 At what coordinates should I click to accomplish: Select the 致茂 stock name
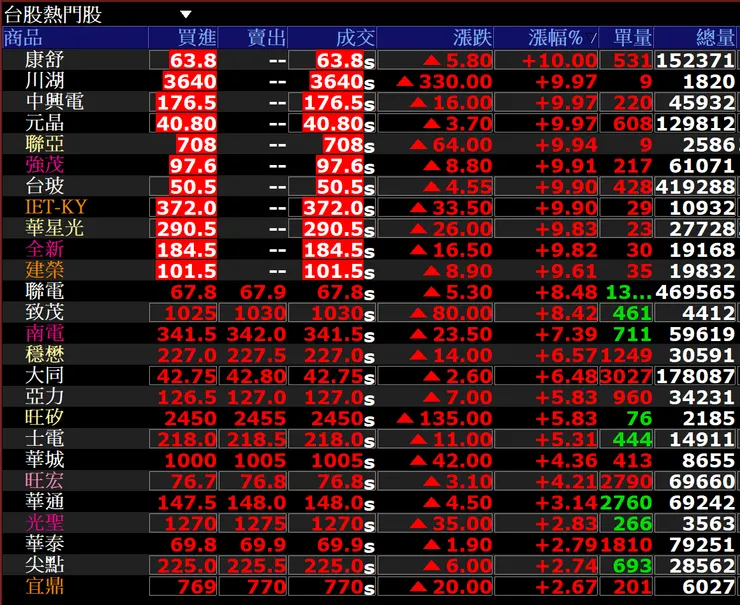44,312
